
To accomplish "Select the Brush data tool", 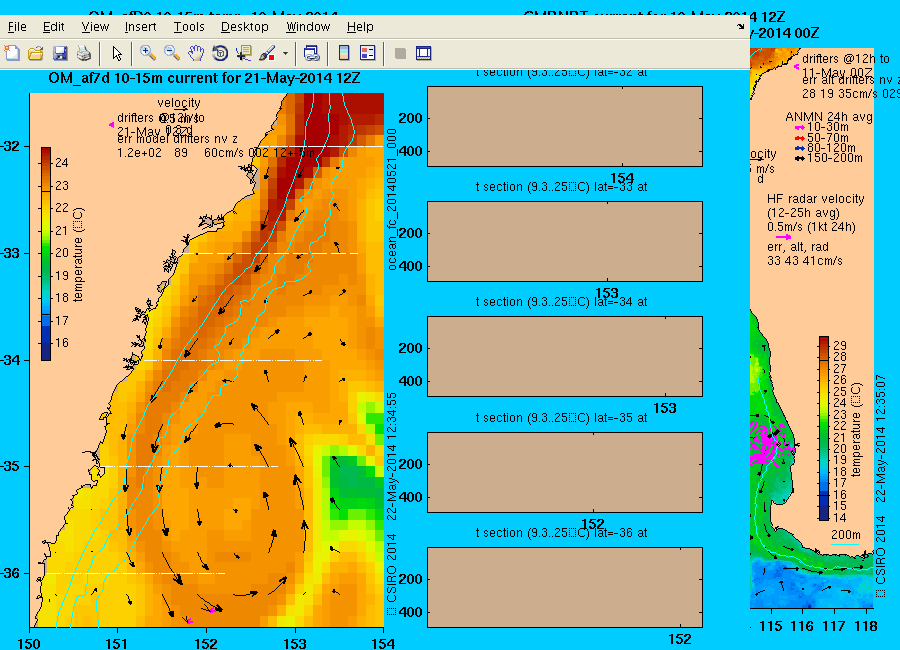I will click(267, 53).
